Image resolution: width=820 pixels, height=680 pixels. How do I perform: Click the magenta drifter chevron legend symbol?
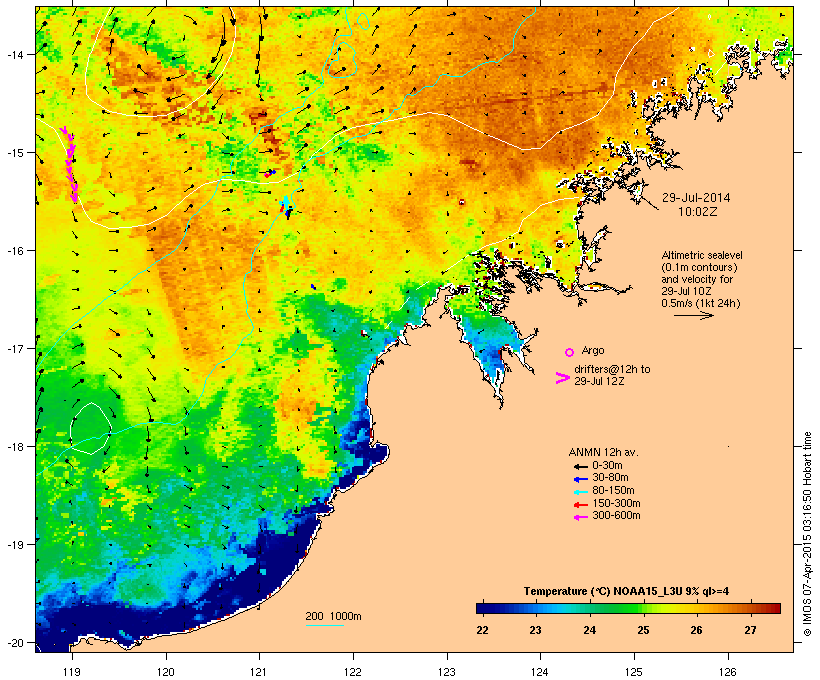(x=563, y=378)
